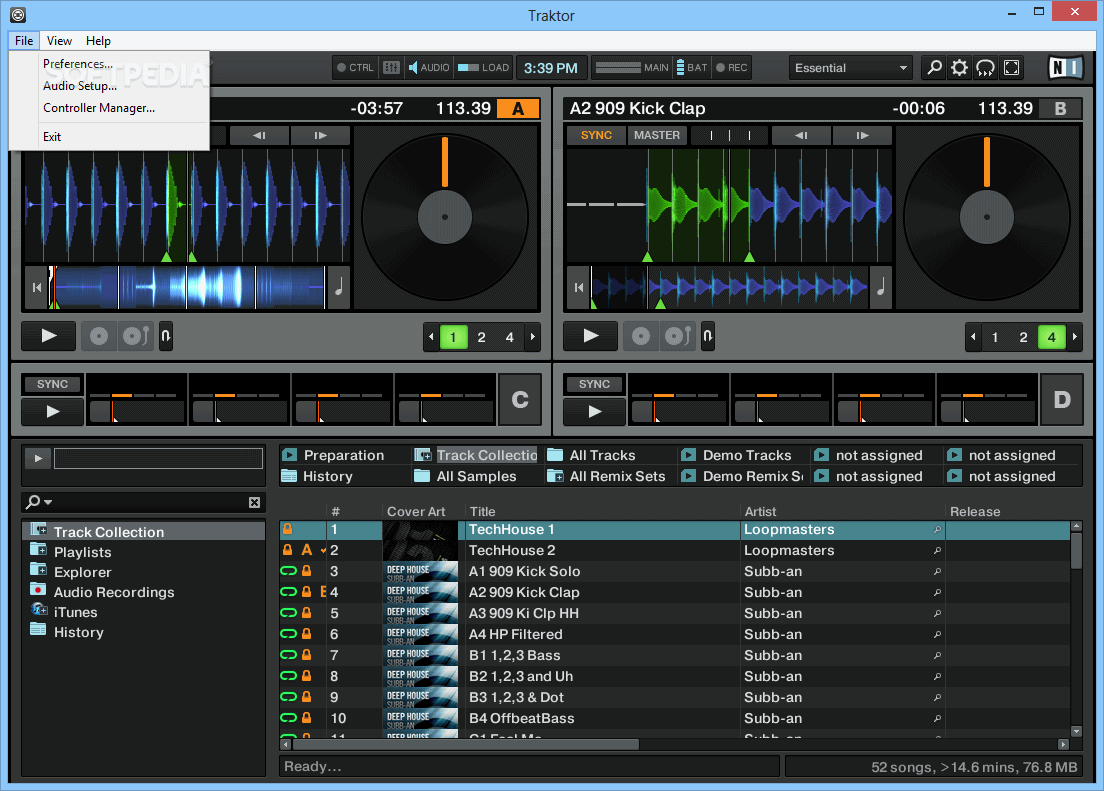
Task: Play Deck B
Action: point(591,336)
